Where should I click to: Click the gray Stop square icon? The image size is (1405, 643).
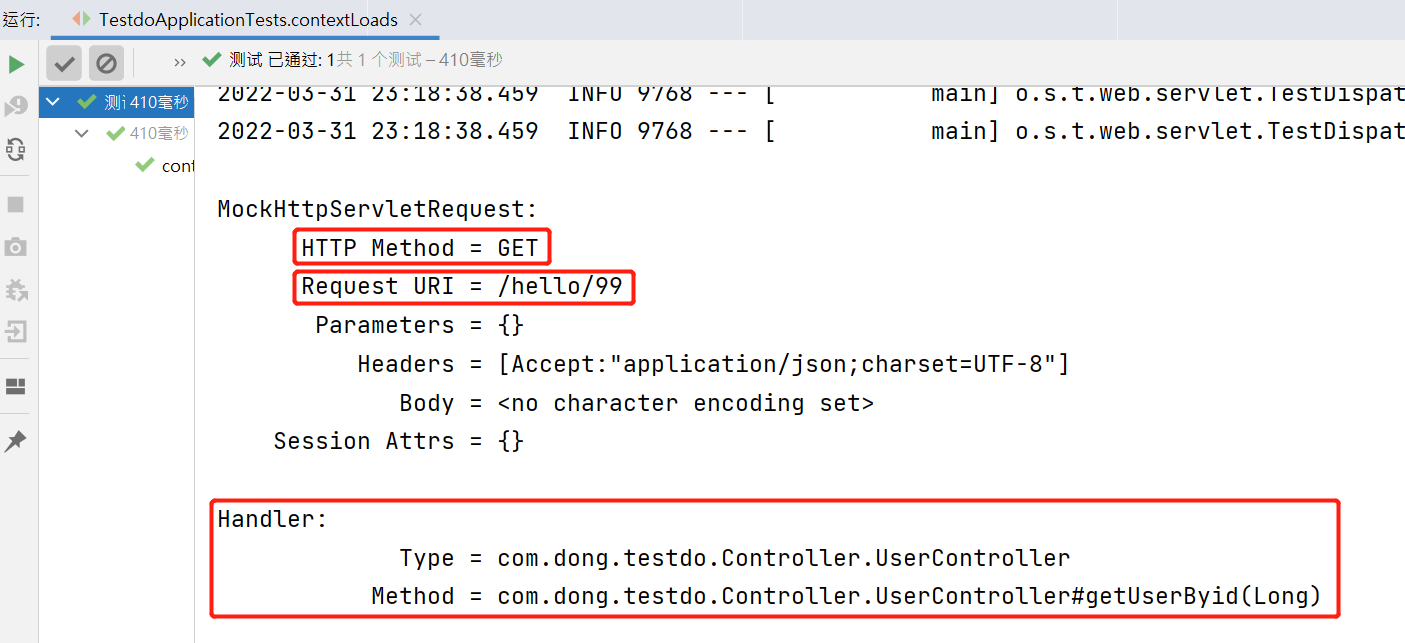coord(16,204)
